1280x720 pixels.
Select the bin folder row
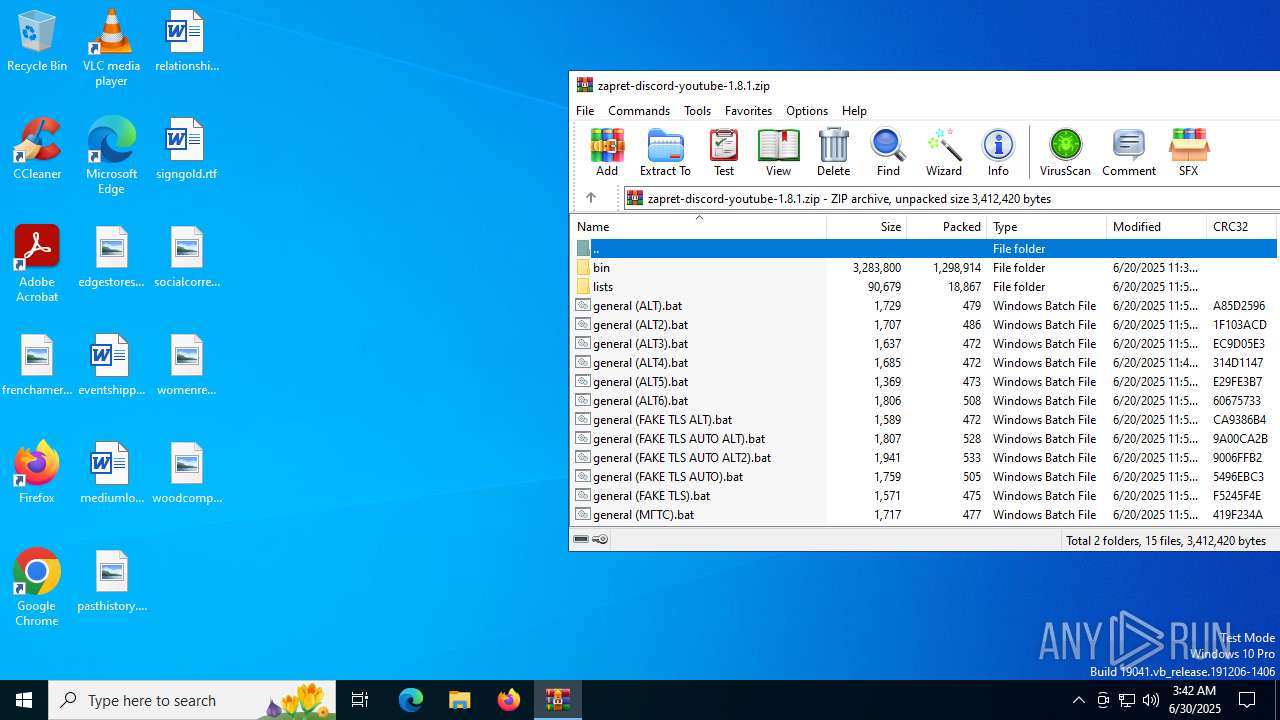[924, 268]
